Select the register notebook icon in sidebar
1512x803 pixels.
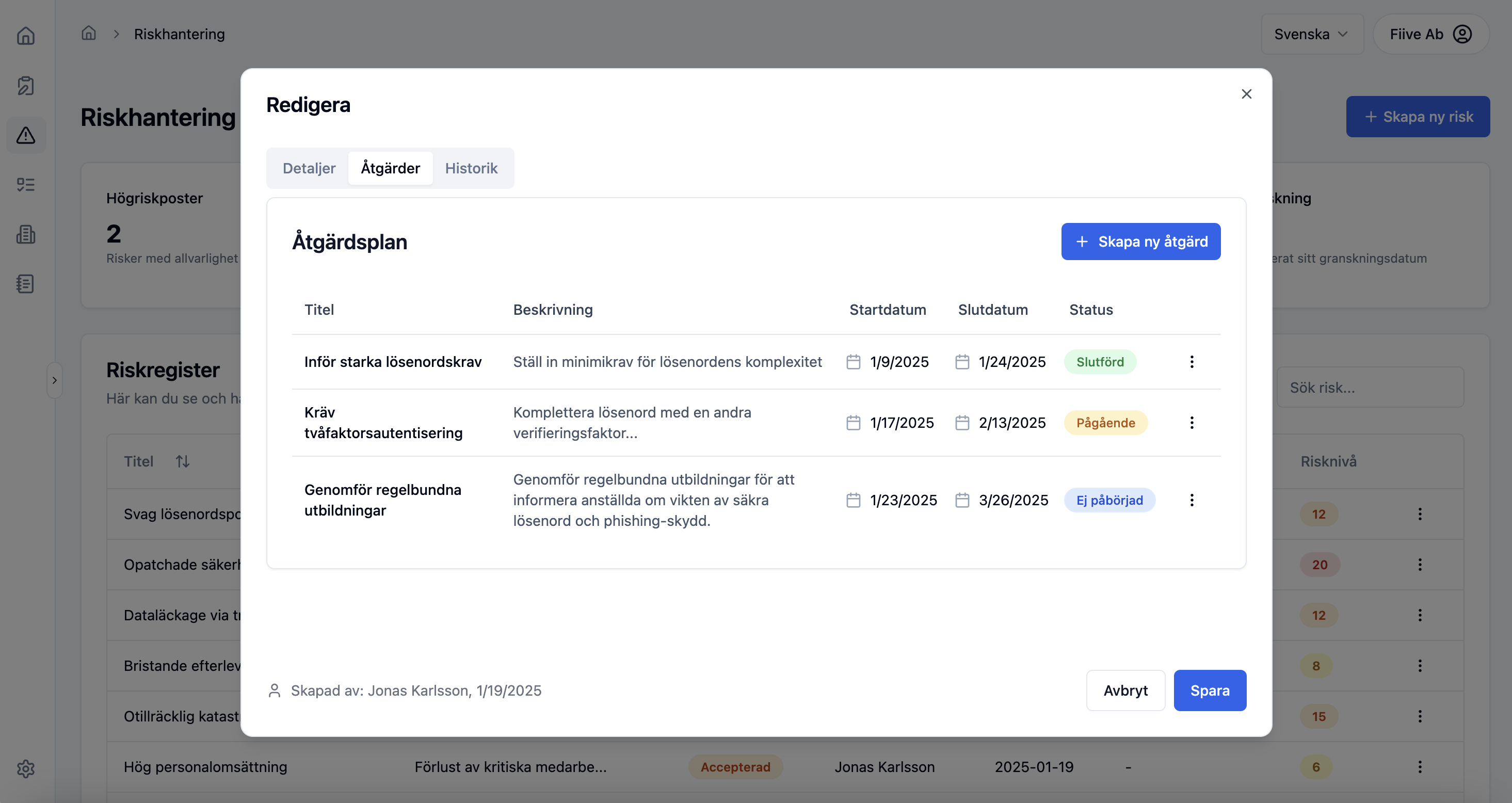pyautogui.click(x=26, y=284)
